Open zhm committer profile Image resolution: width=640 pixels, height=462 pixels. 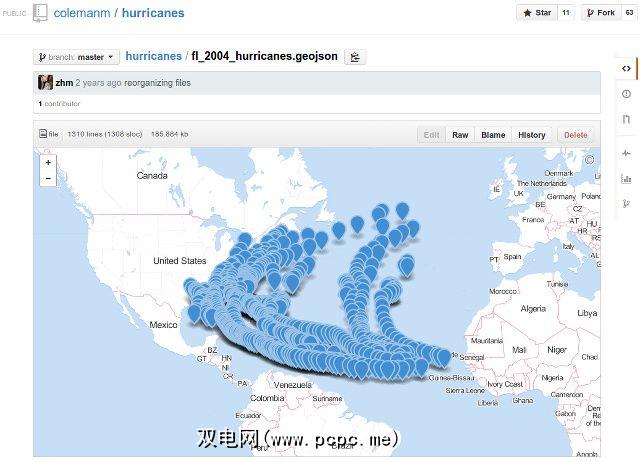pos(64,83)
